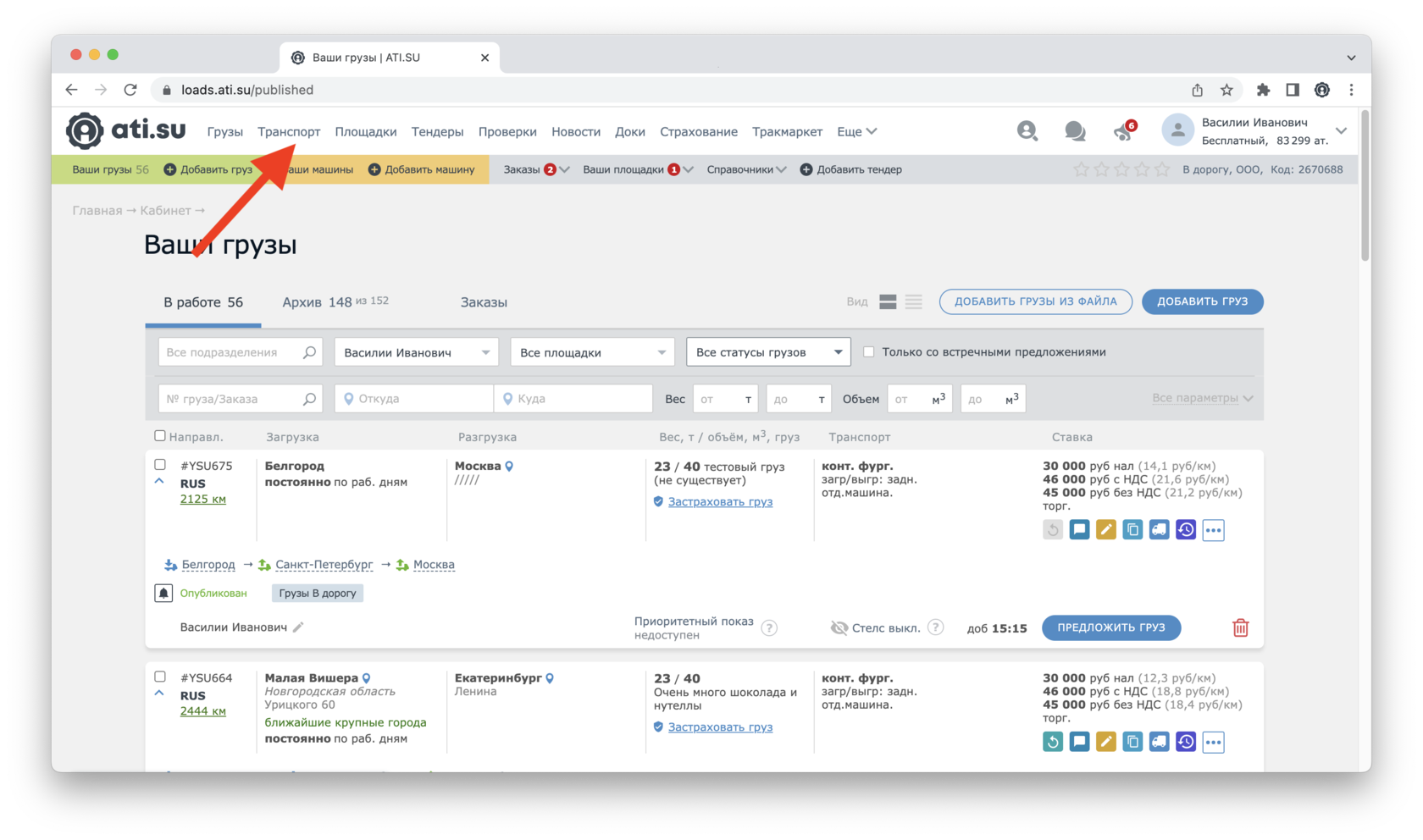Viewport: 1423px width, 840px height.
Task: Expand the Еще menu in top navigation
Action: pos(856,131)
